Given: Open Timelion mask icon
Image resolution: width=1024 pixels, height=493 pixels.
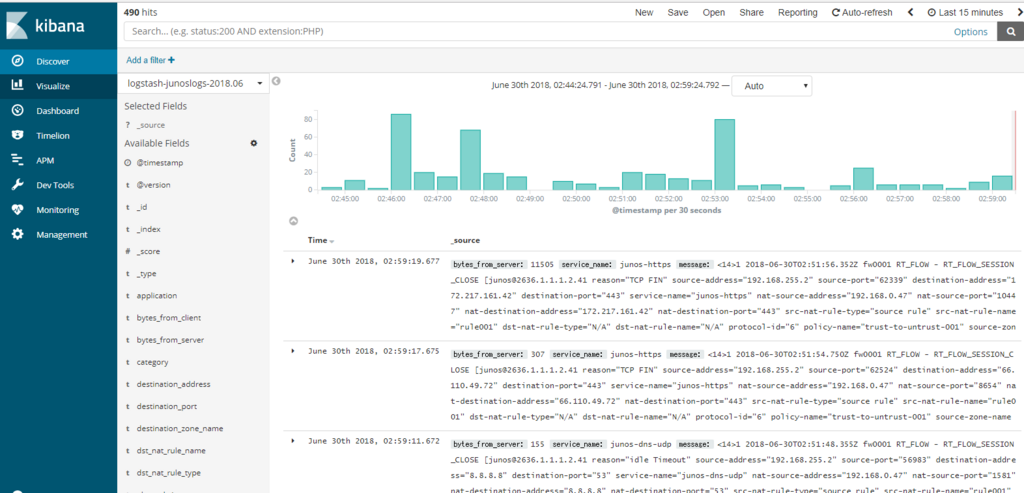Looking at the screenshot, I should point(18,135).
